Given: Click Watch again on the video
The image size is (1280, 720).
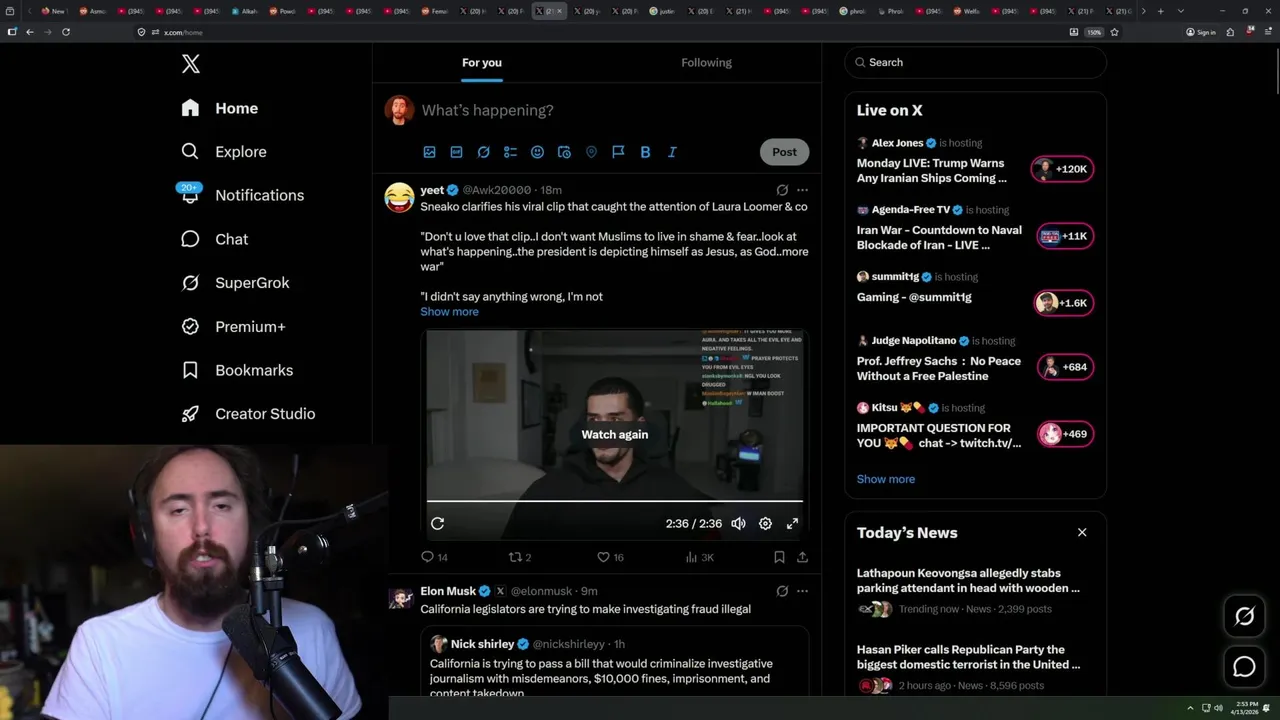Looking at the screenshot, I should pyautogui.click(x=615, y=435).
